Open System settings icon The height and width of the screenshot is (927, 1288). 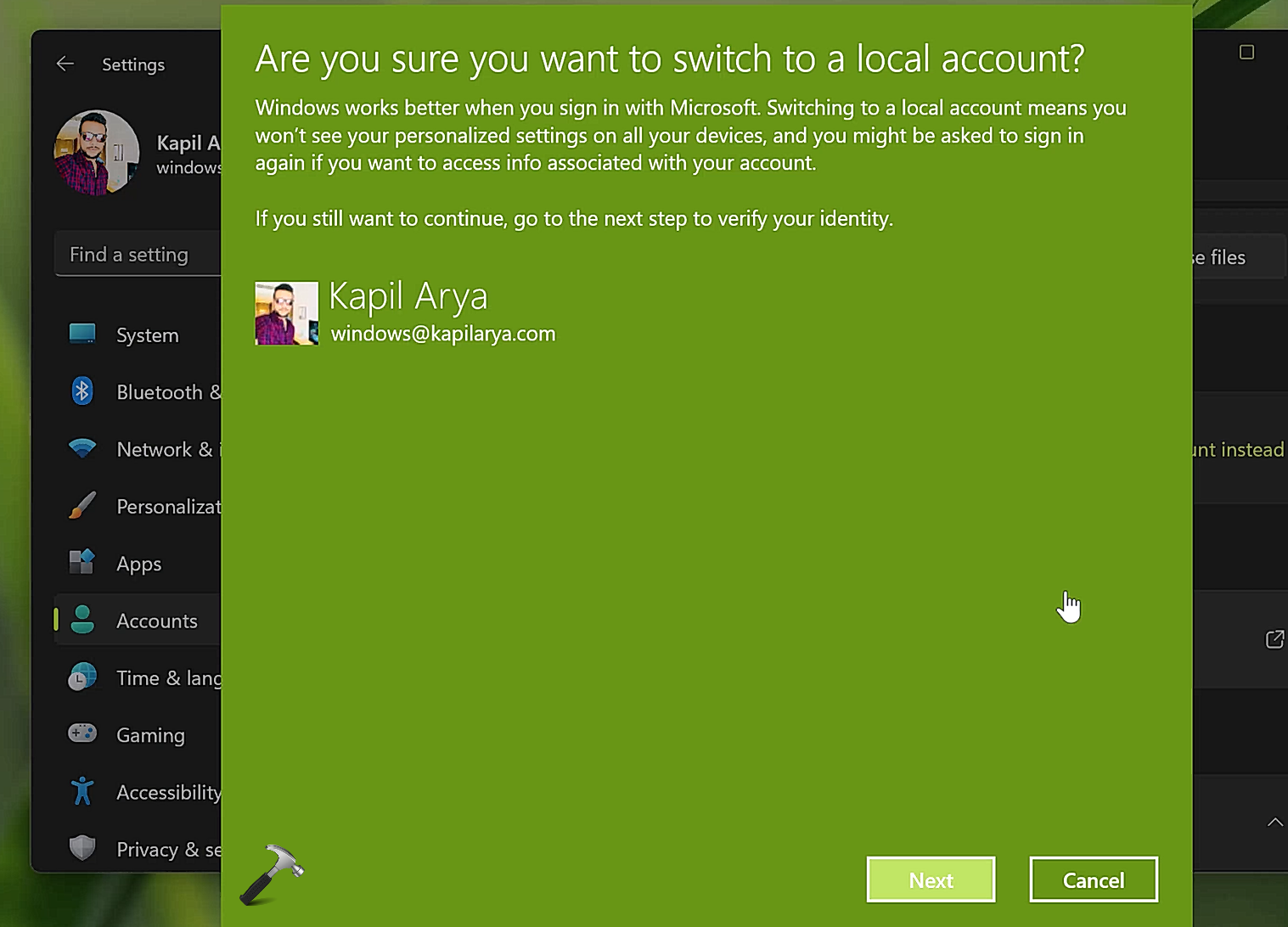[82, 334]
